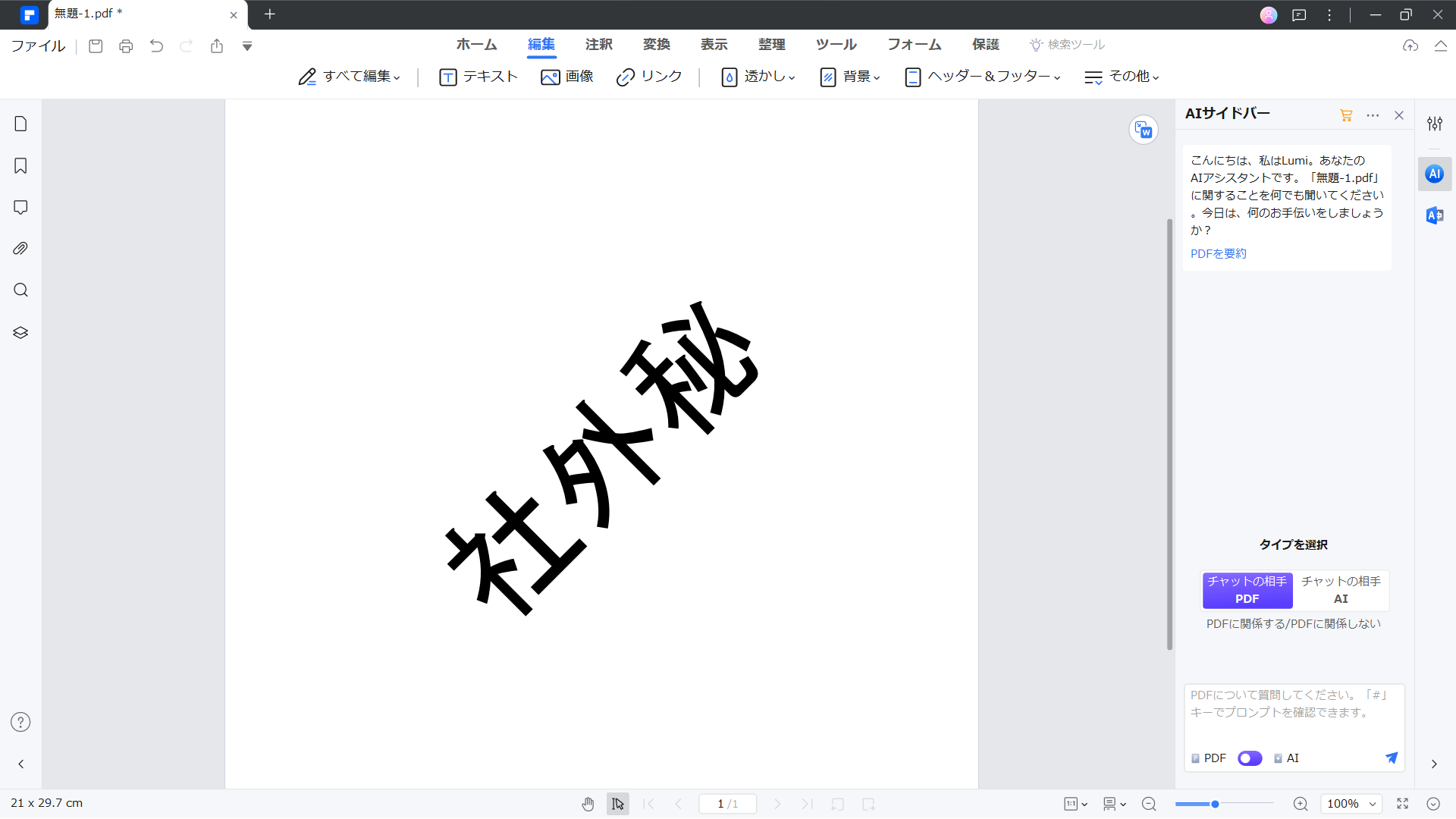Select チャットの相手 AI mode
The height and width of the screenshot is (819, 1456).
pyautogui.click(x=1340, y=590)
